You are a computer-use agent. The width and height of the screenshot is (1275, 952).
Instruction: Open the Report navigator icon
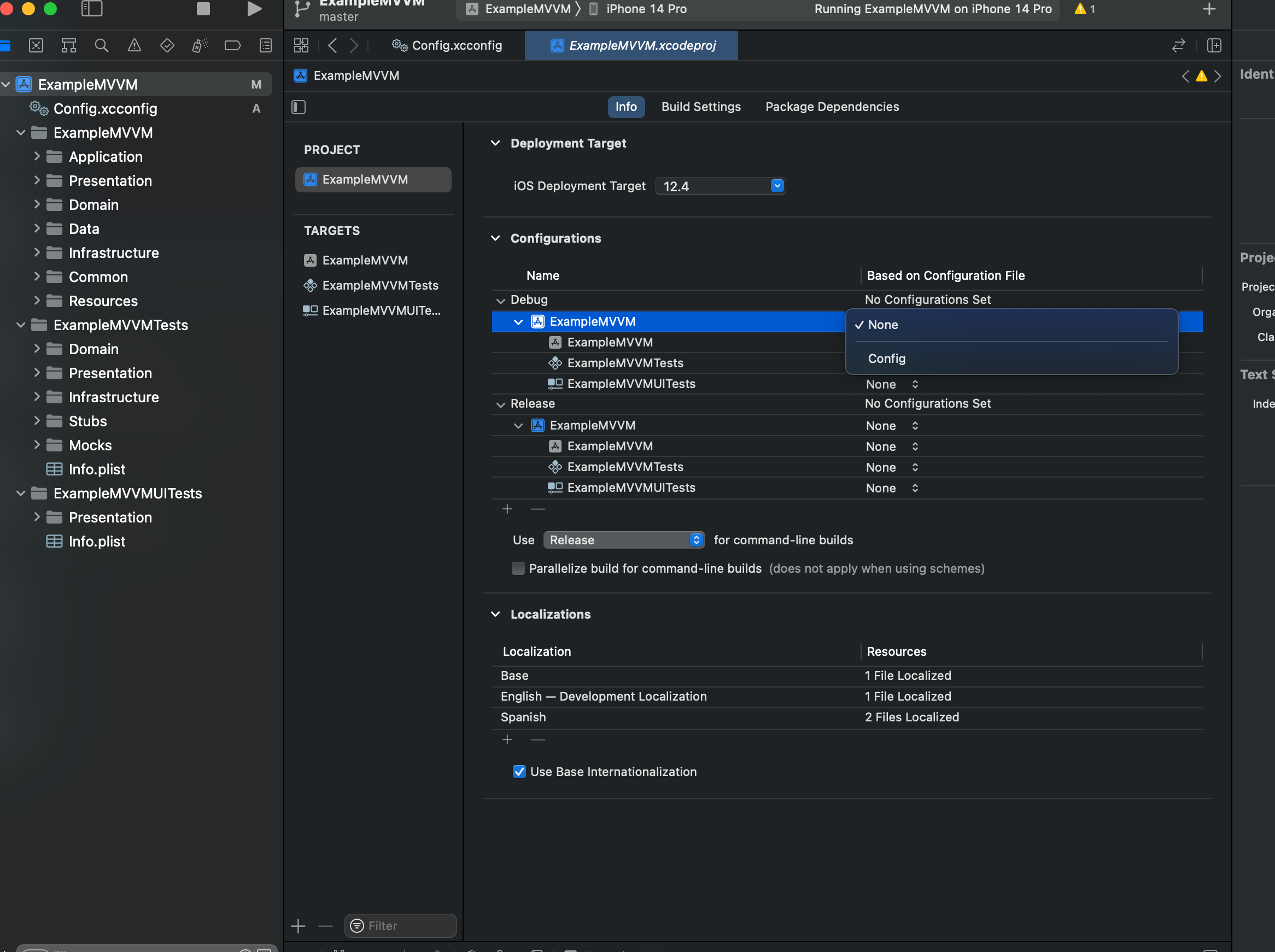tap(266, 45)
